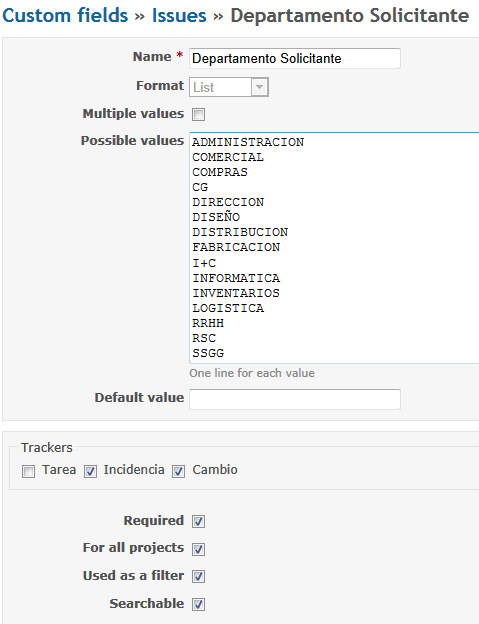Click the LOGISTICA line in Possible values
Screen dimensions: 479x624
point(228,308)
